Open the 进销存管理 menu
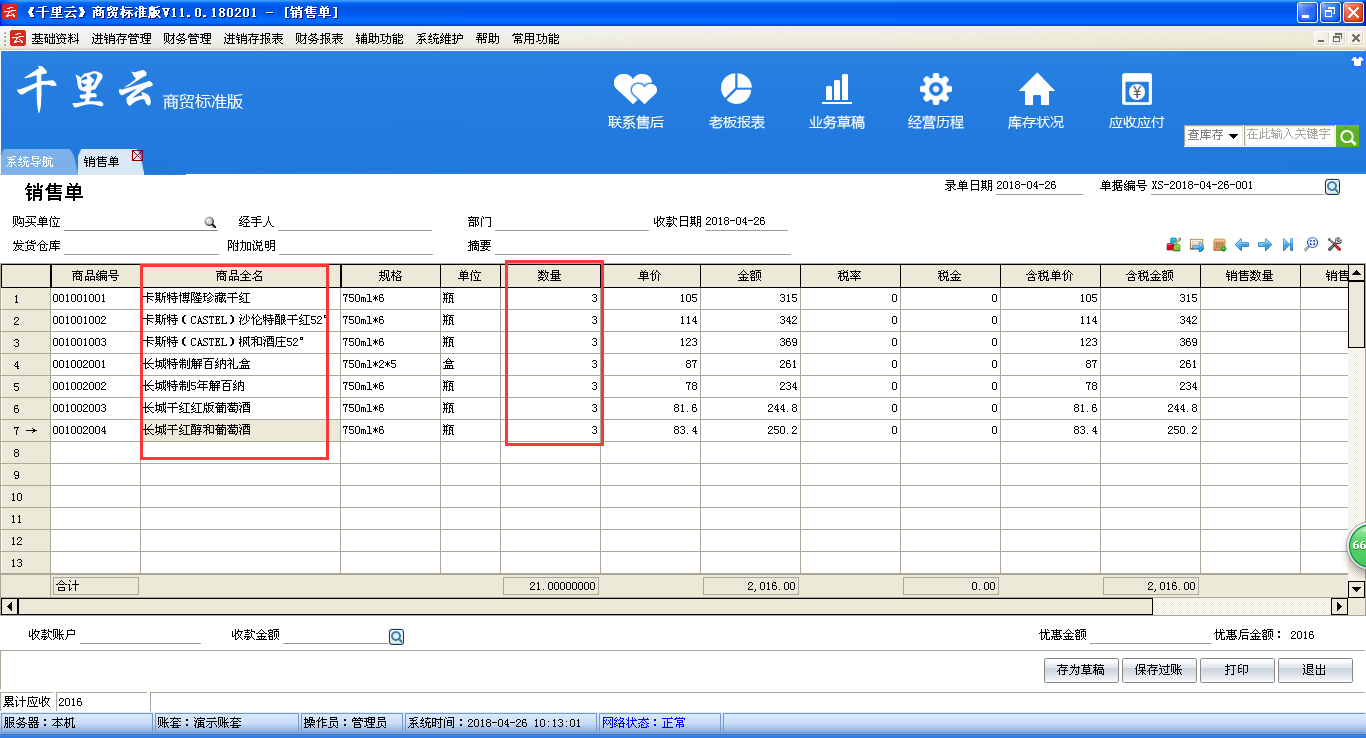Viewport: 1366px width, 738px height. [x=121, y=39]
